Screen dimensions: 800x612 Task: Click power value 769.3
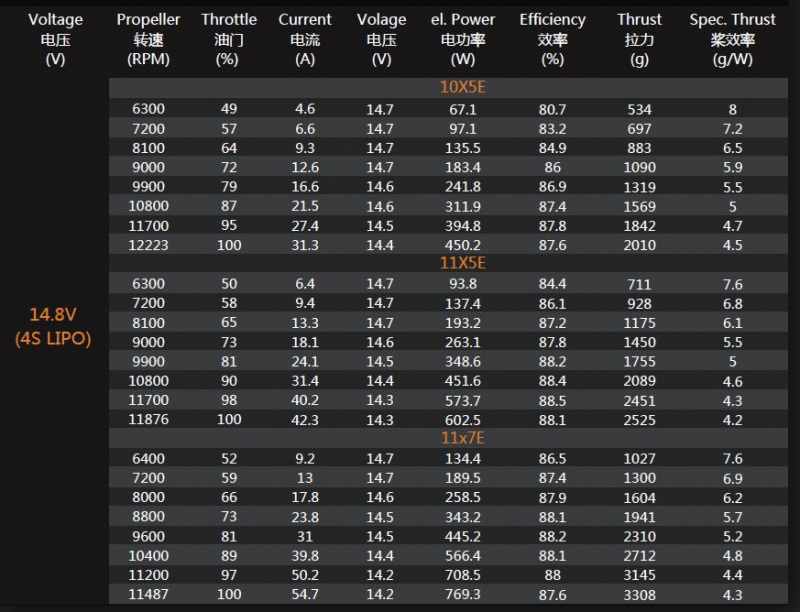coord(463,594)
